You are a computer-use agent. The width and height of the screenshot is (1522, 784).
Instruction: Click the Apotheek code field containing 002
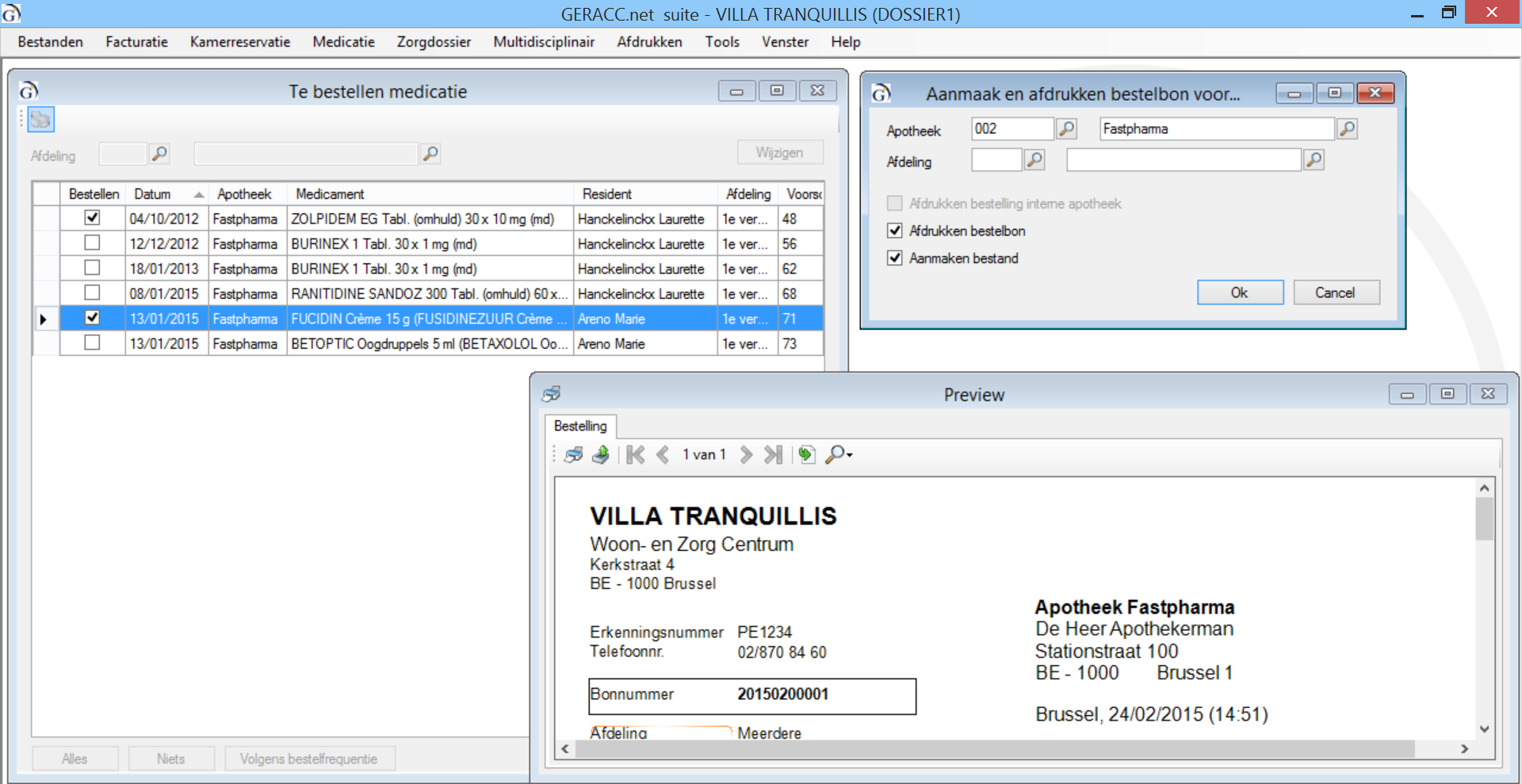1012,128
